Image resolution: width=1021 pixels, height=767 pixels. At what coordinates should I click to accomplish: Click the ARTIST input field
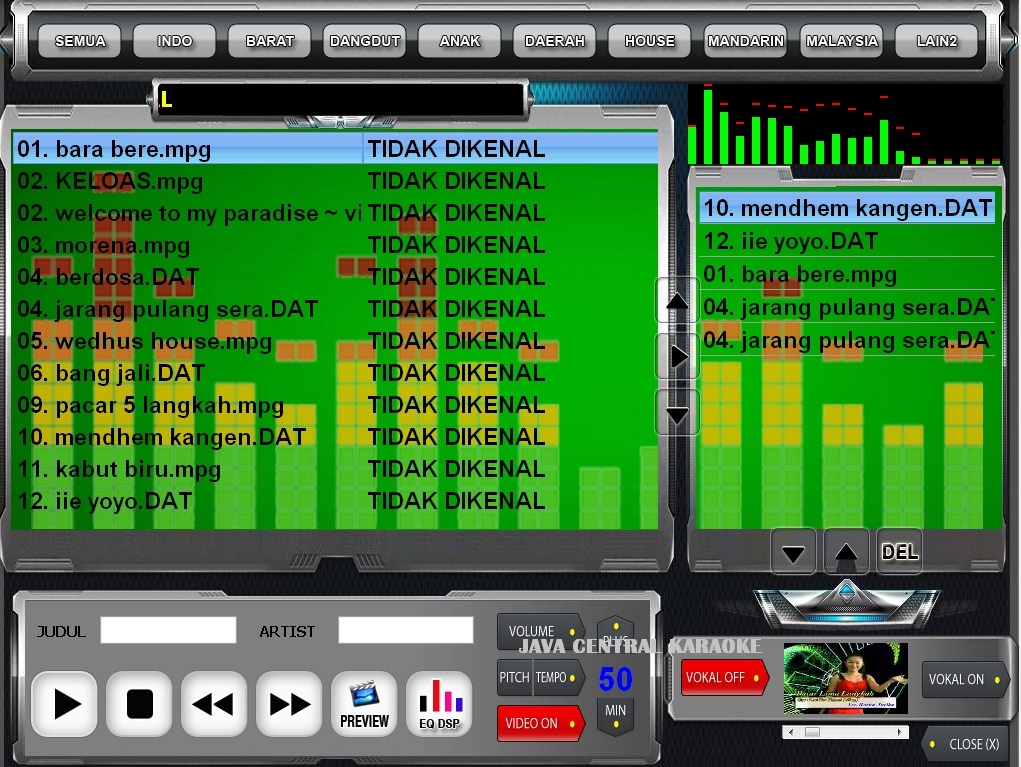[406, 630]
